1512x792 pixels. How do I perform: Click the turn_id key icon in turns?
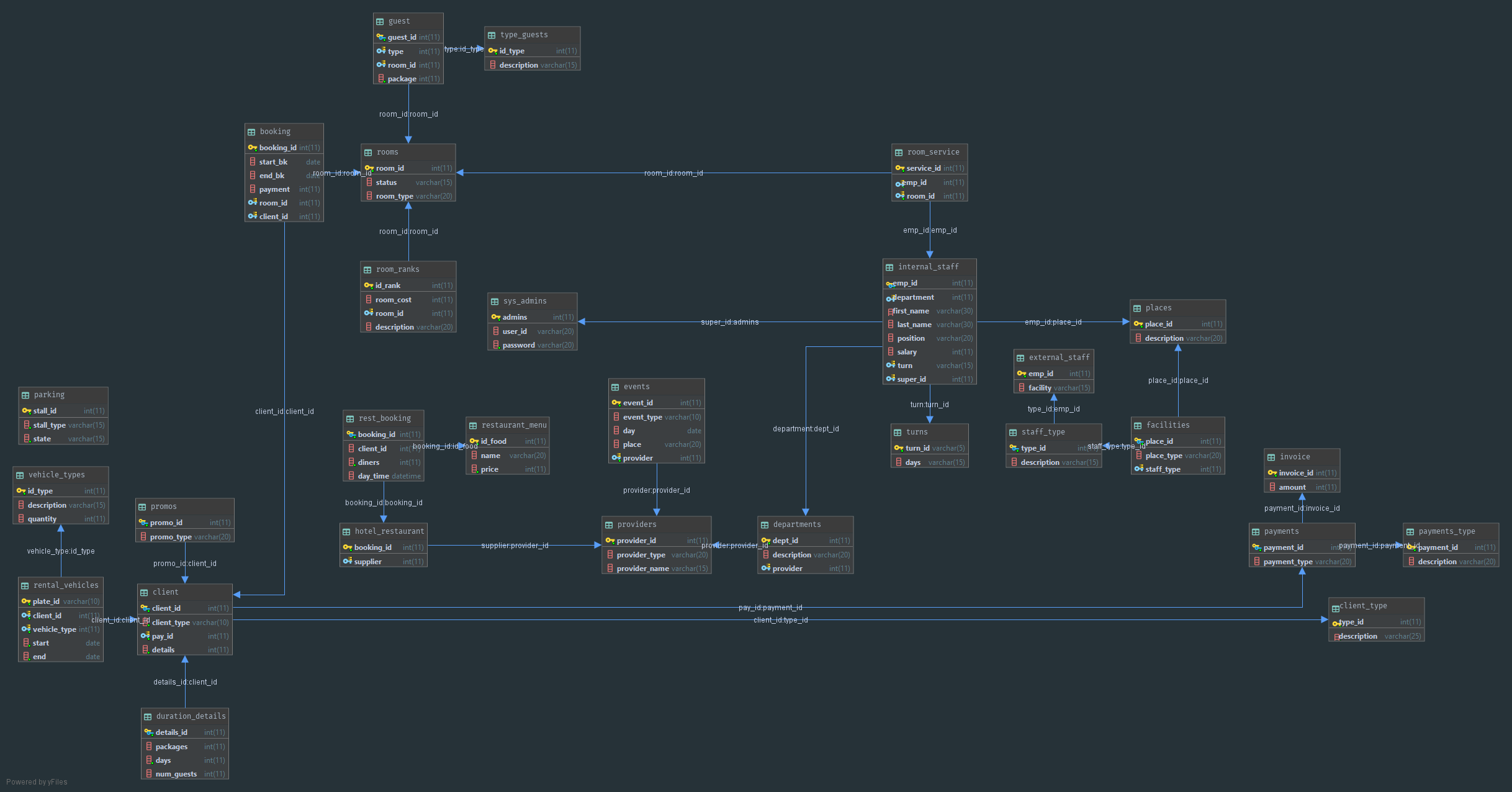(x=898, y=448)
